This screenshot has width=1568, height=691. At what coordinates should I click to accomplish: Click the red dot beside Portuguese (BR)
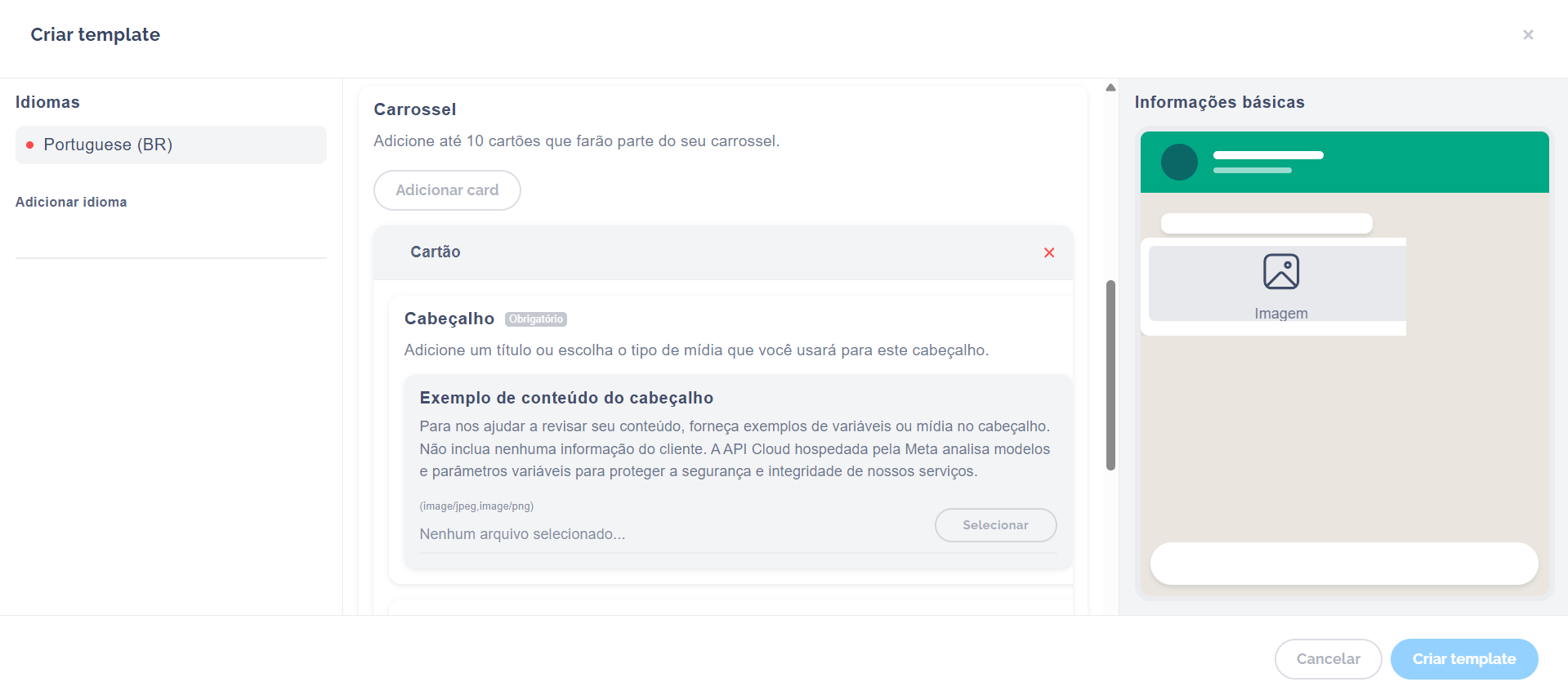pos(30,145)
